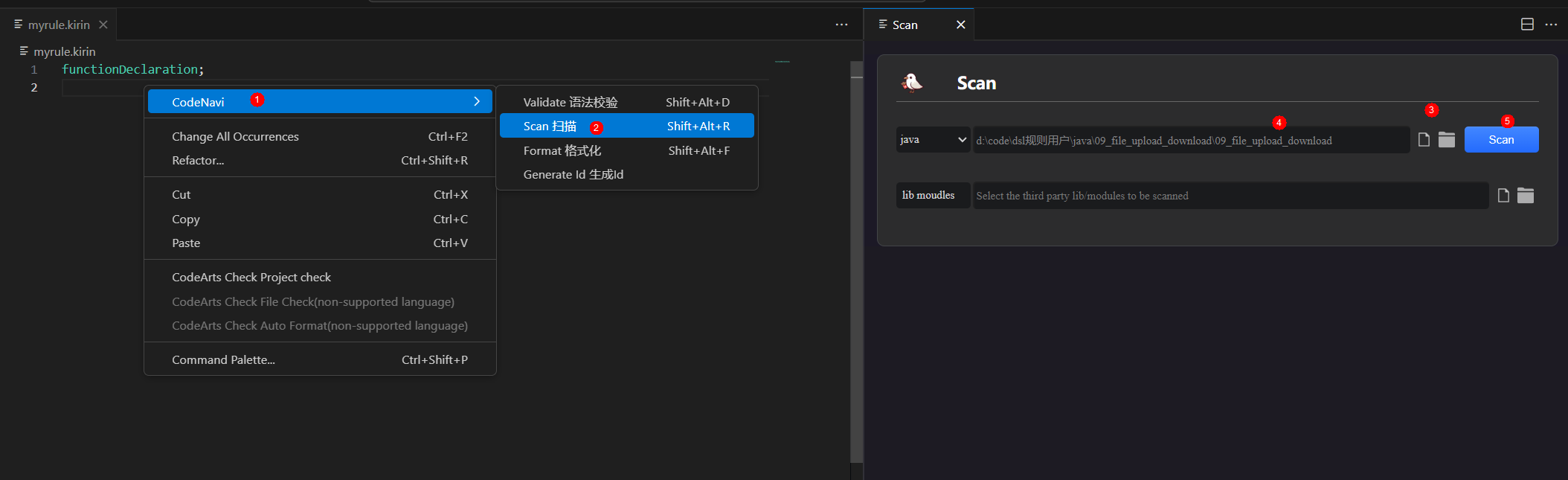Select Validate 语法校验 from submenu
Viewport: 1568px width, 480px height.
626,102
